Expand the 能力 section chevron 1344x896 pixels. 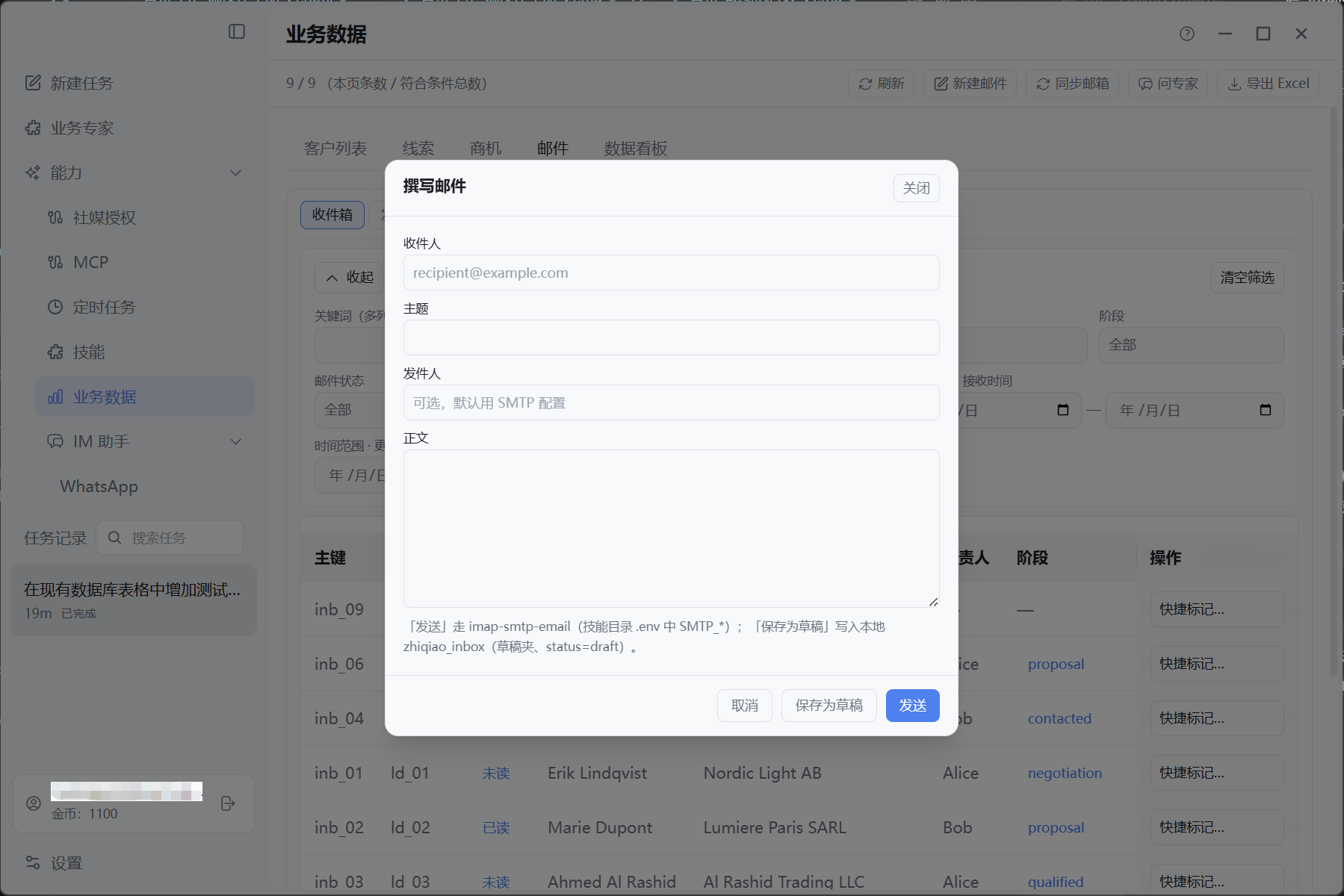pos(236,173)
